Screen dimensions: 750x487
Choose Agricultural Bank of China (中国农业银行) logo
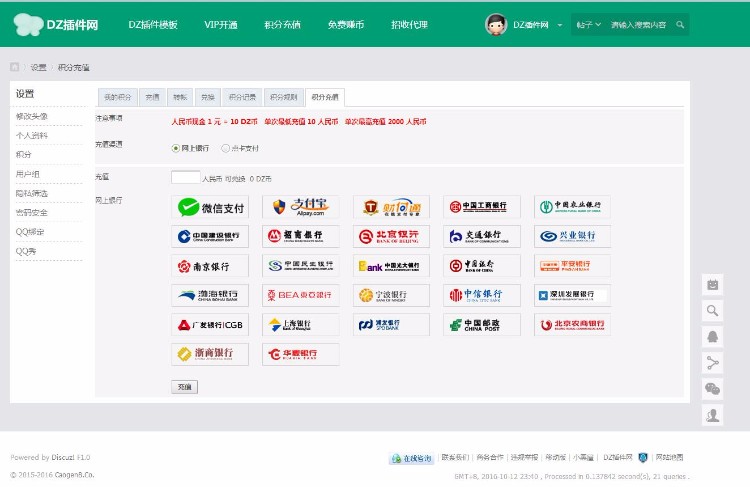pos(572,207)
